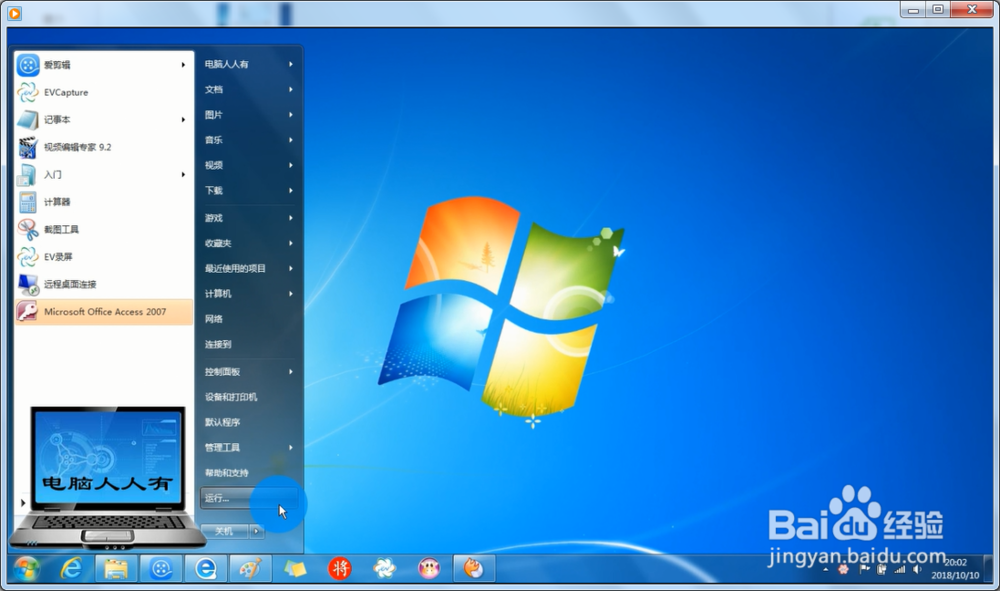Image resolution: width=1000 pixels, height=591 pixels.
Task: Open the volume speaker tray icon
Action: [x=918, y=569]
